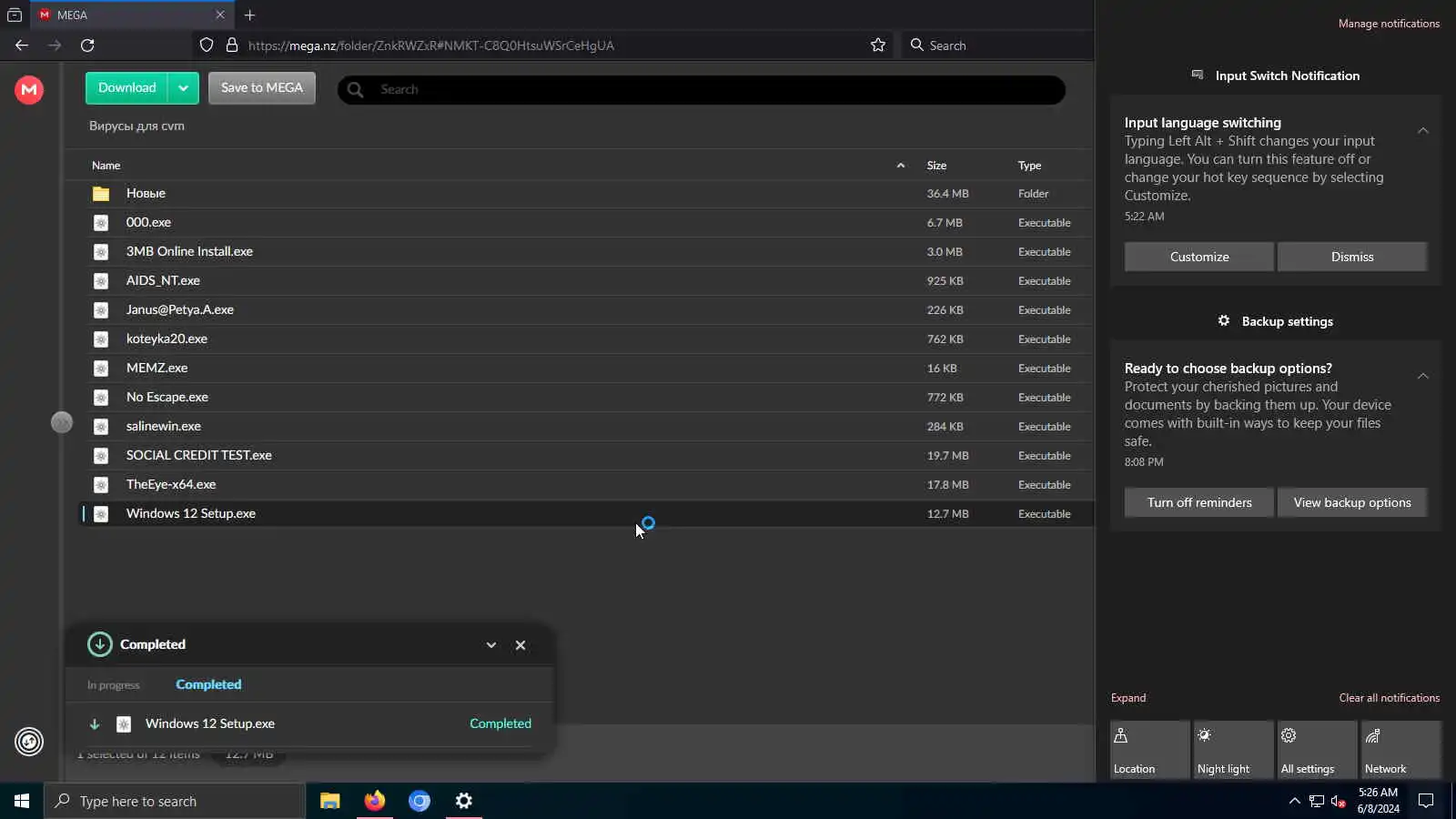Click Turn off reminders button
Screen dimensions: 1456x819
[x=1199, y=502]
